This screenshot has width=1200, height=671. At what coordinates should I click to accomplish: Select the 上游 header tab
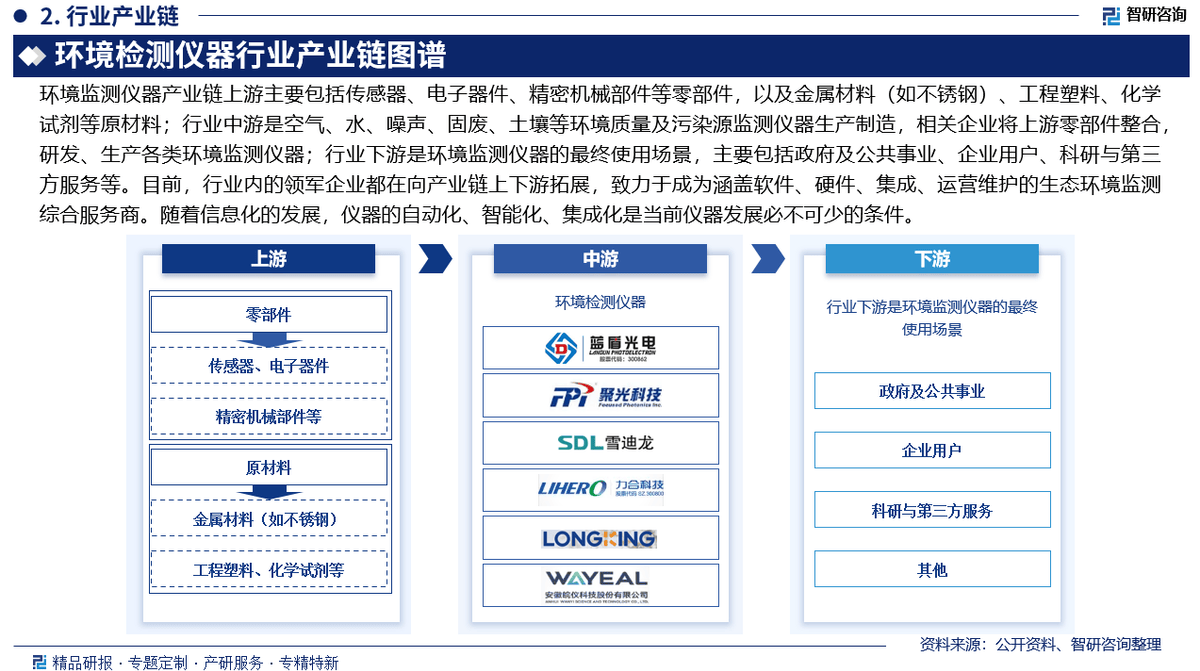point(268,259)
